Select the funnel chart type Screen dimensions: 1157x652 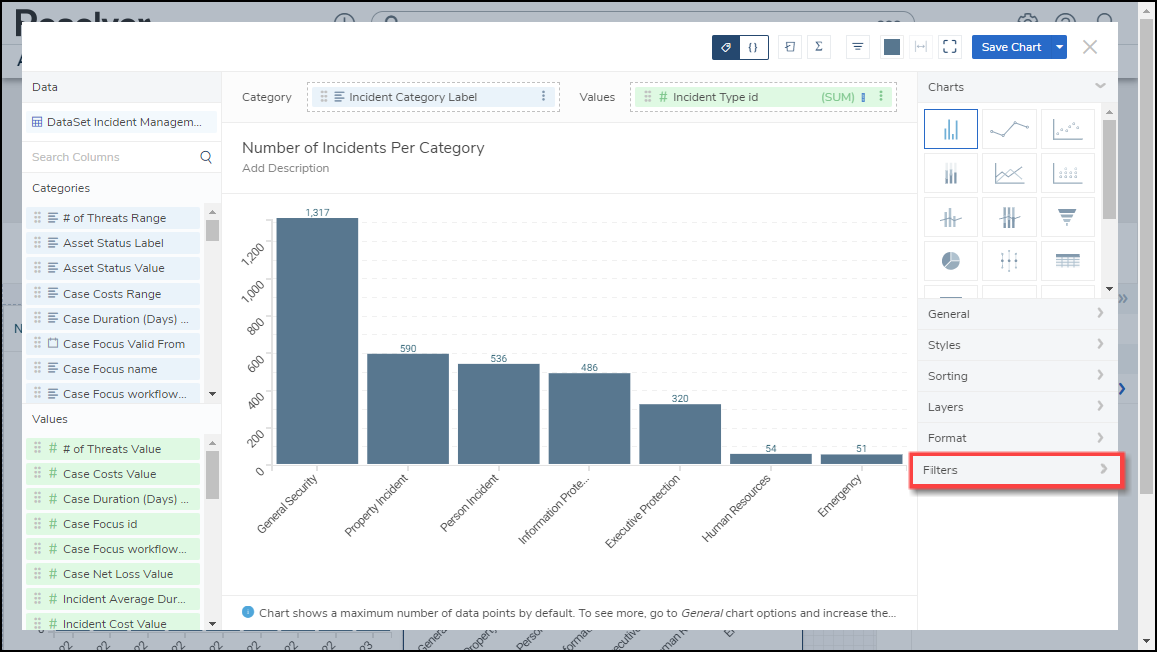[1067, 216]
